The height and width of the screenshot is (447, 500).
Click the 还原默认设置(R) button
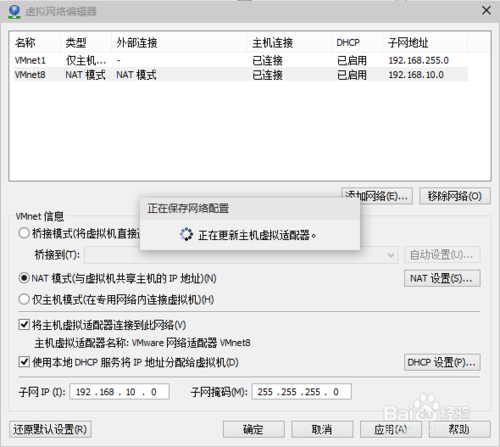click(x=50, y=429)
